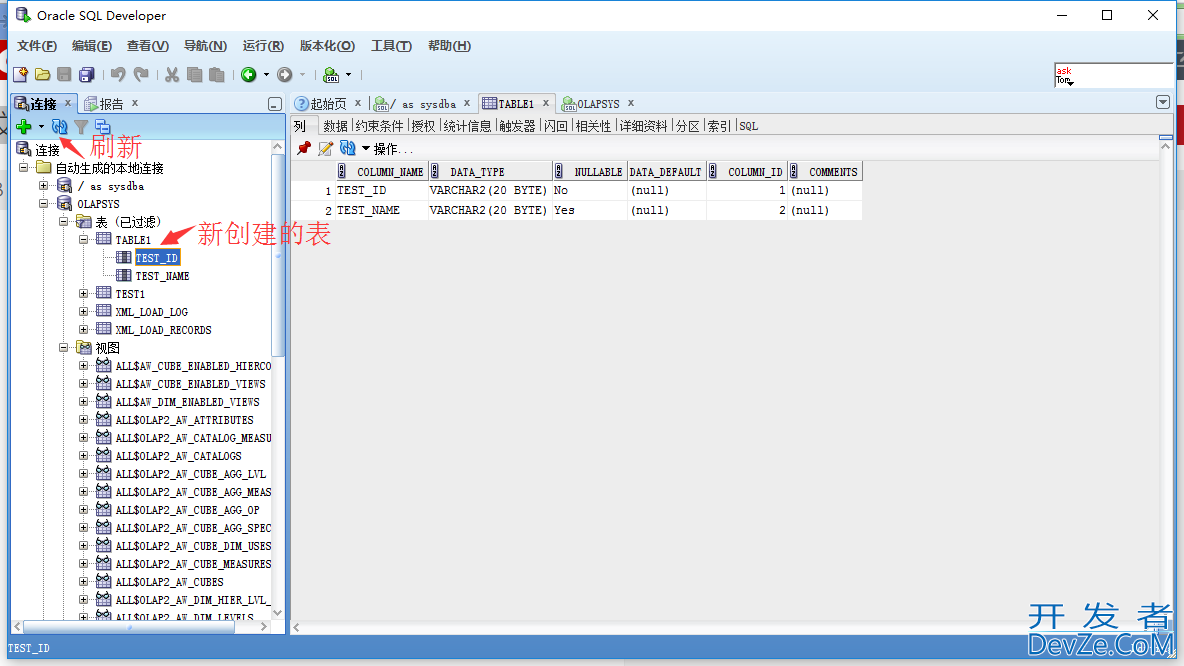Expand the XML_LOAD_RECORDS table node
Image resolution: width=1184 pixels, height=666 pixels.
(x=84, y=329)
